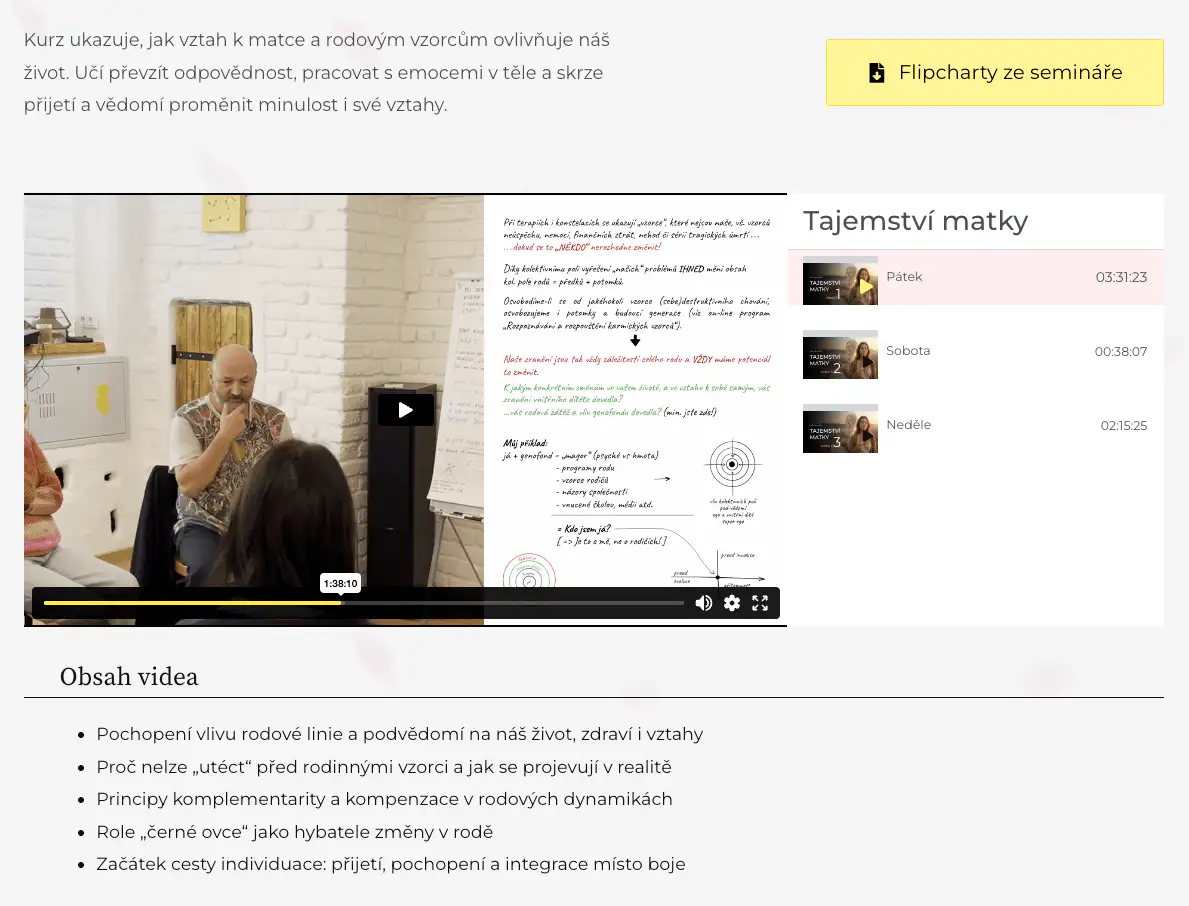Click the Tajemství matky playlist heading
This screenshot has width=1189, height=906.
tap(915, 221)
